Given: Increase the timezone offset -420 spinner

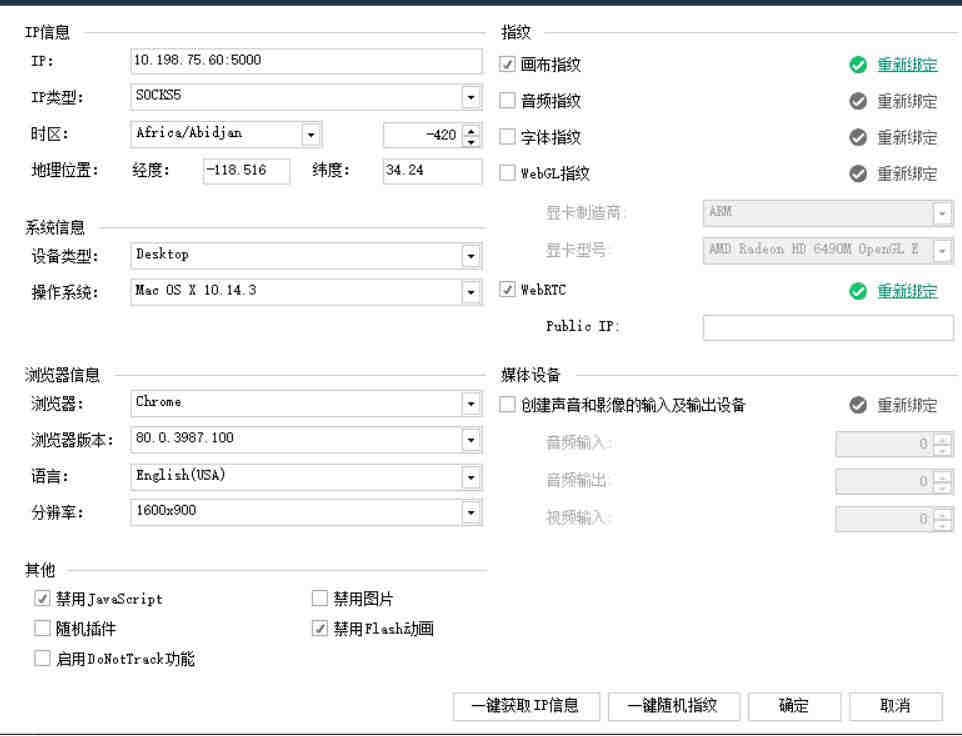Looking at the screenshot, I should pos(471,129).
